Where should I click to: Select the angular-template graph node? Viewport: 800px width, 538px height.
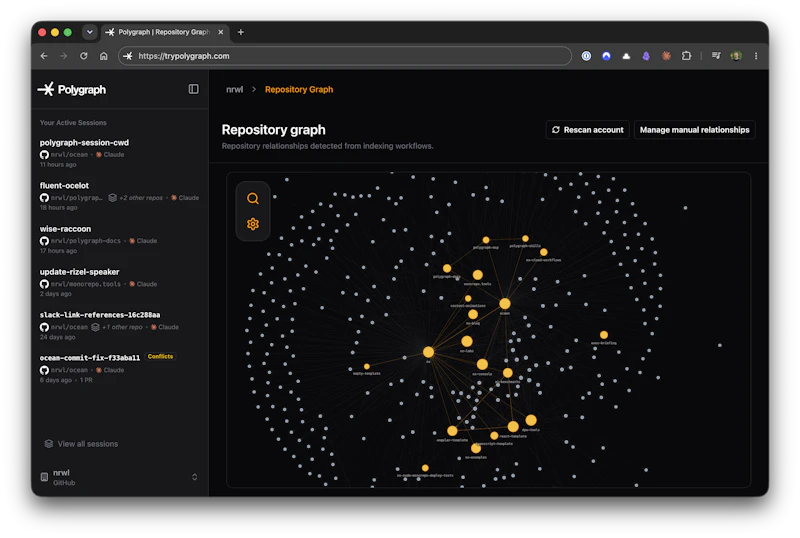[x=452, y=431]
